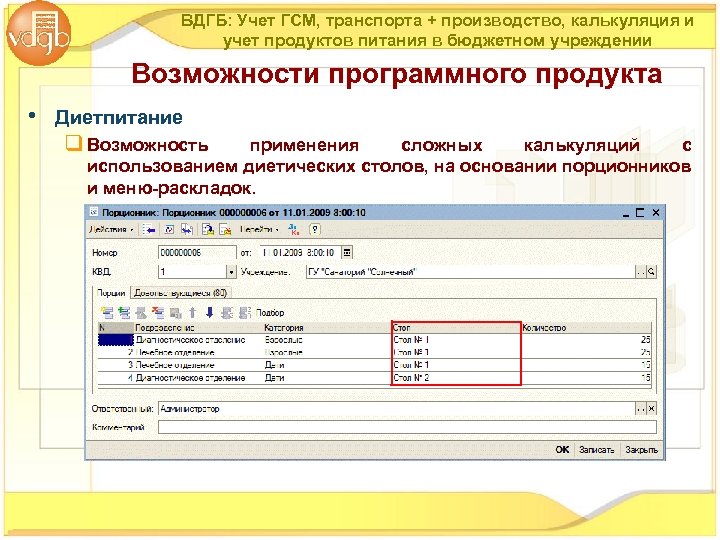720x540 pixels.
Task: Click the ellipsis select button of Ответственный
Action: click(641, 408)
